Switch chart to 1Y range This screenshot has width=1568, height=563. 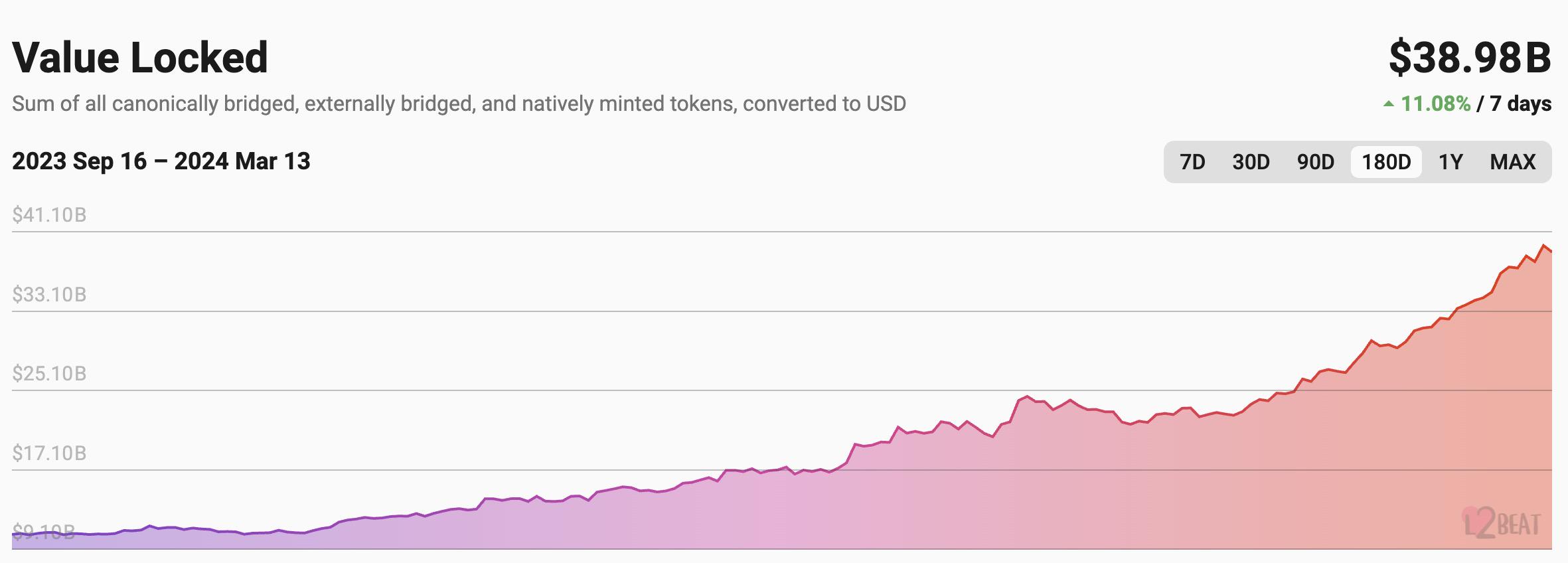coord(1450,162)
